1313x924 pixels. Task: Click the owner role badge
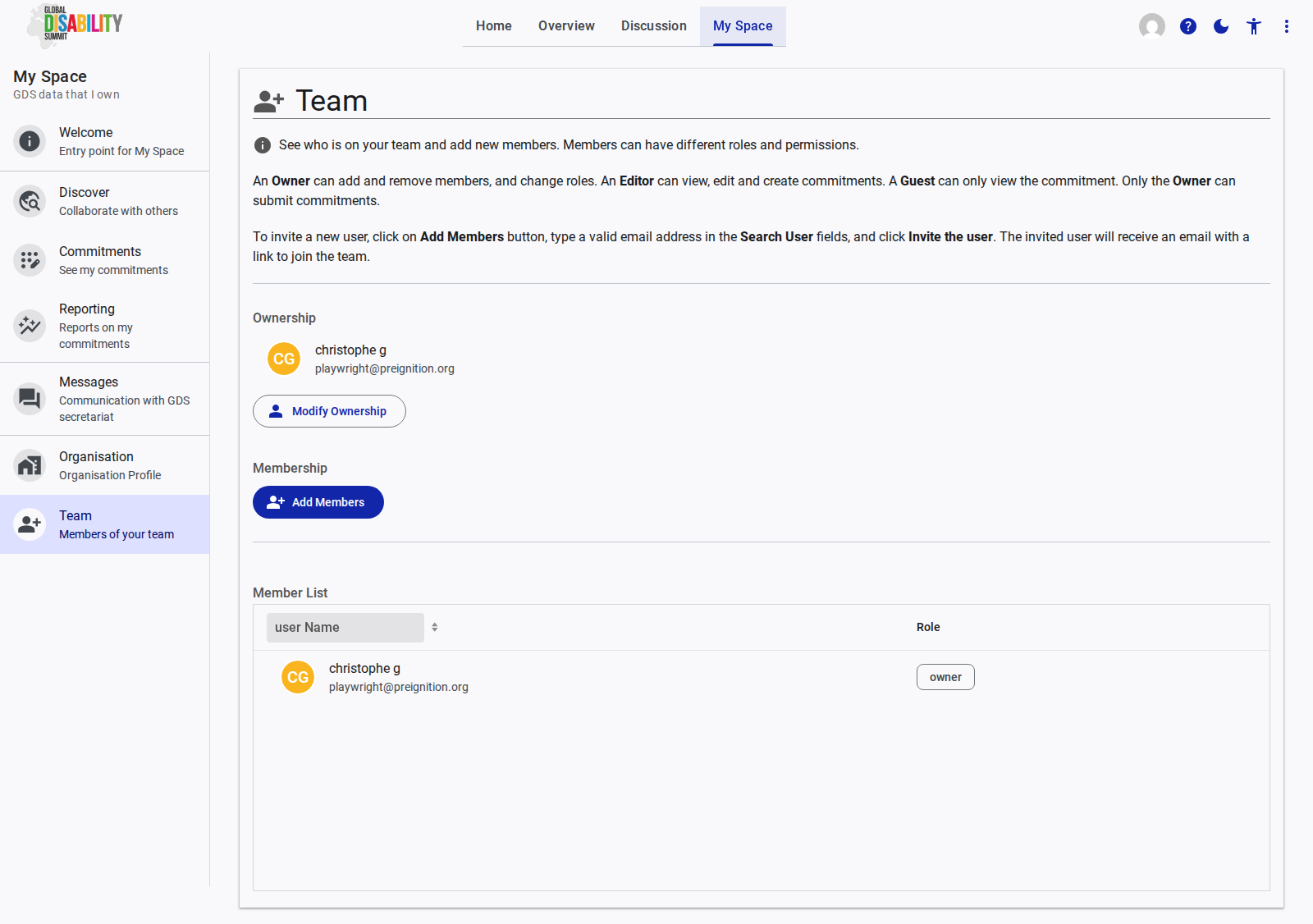[945, 677]
